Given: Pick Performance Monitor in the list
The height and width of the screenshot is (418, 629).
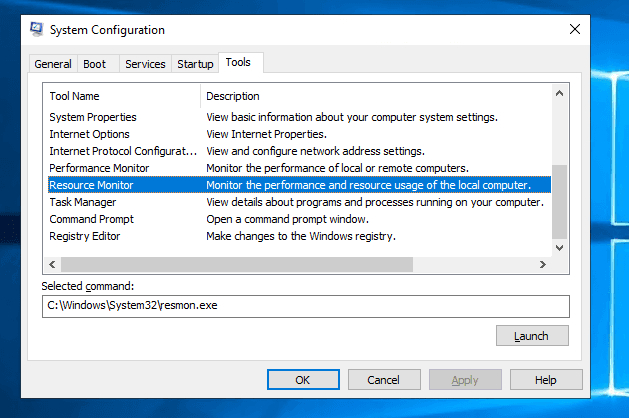Looking at the screenshot, I should (x=99, y=168).
